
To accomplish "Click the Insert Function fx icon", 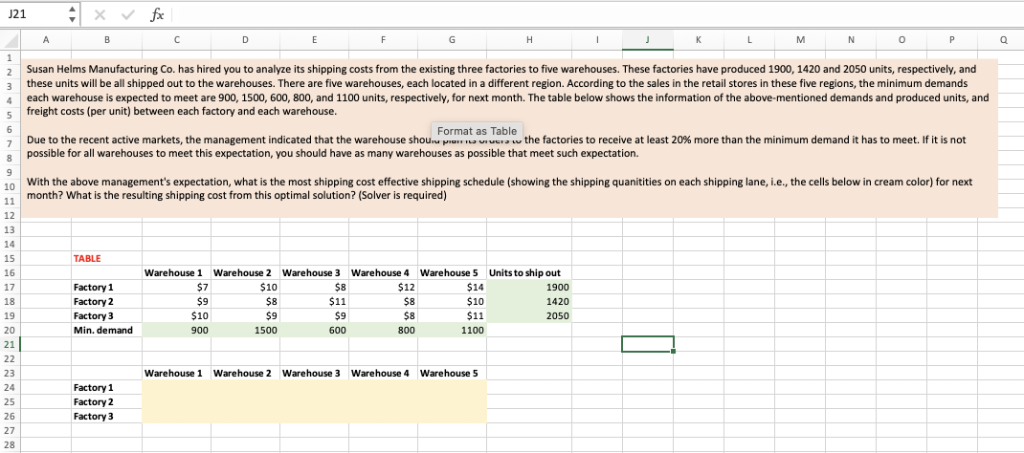I will (156, 14).
